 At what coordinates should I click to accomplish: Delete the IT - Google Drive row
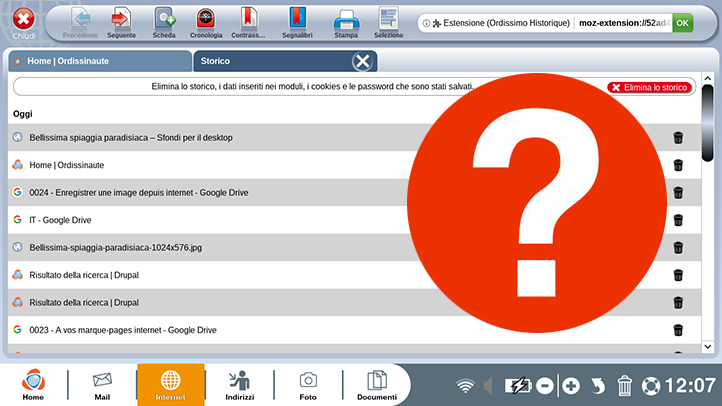tap(678, 220)
